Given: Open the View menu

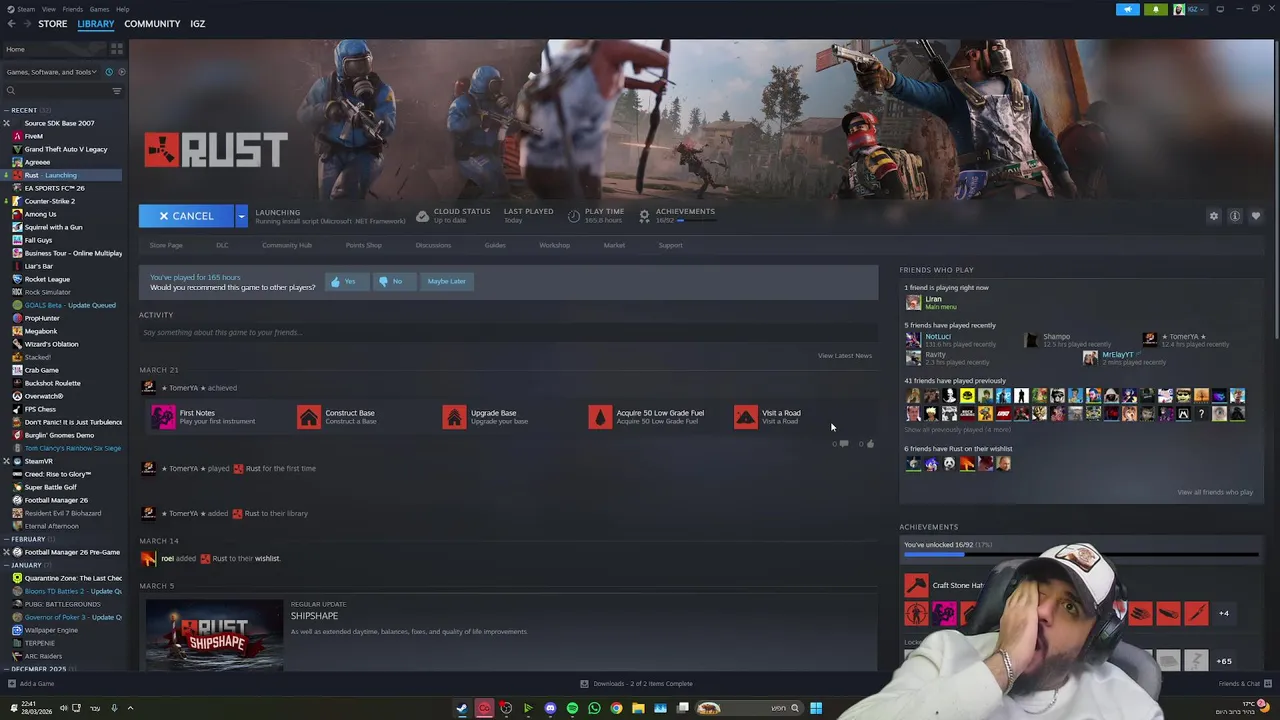Looking at the screenshot, I should coord(48,9).
